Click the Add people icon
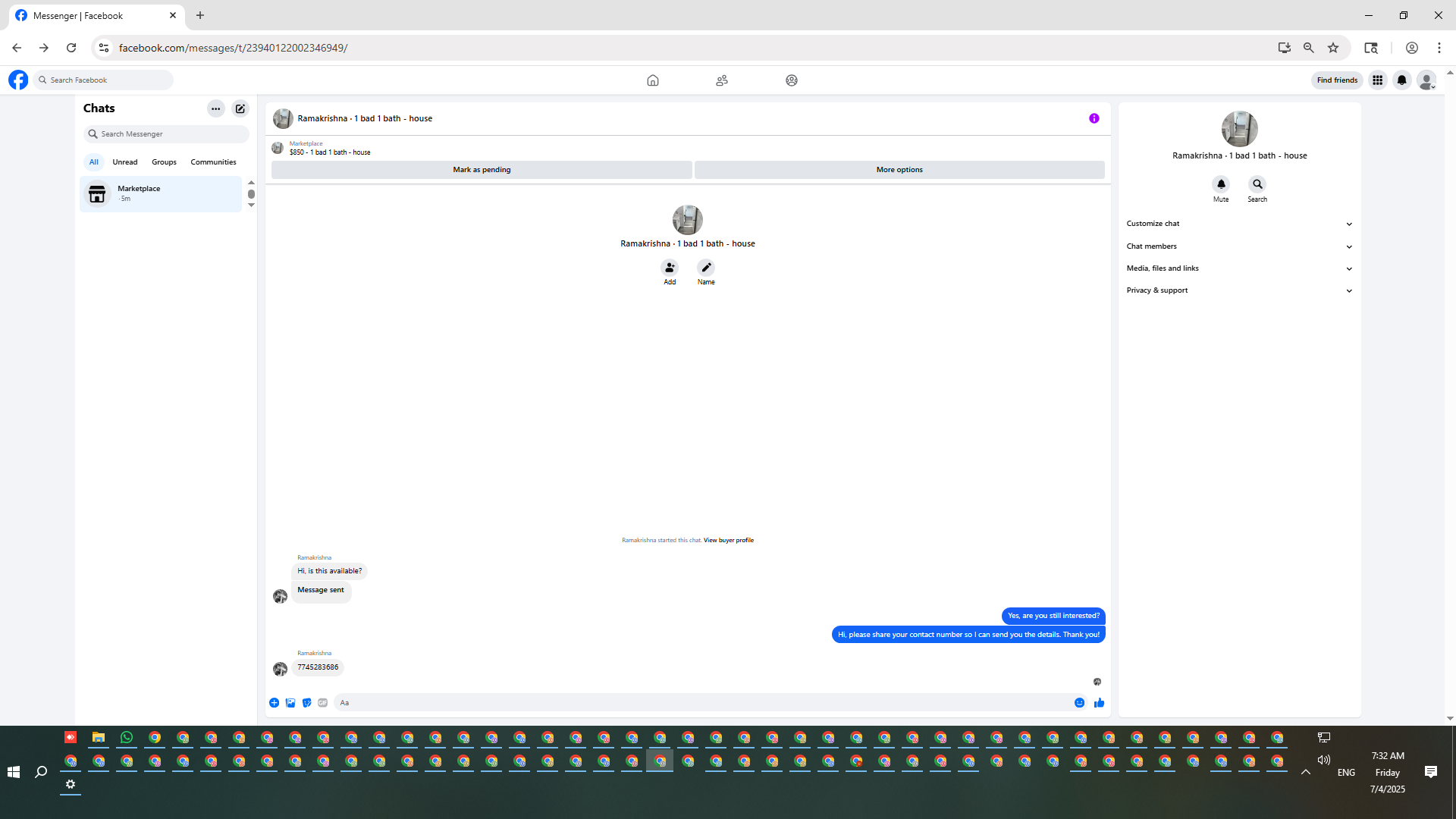Image resolution: width=1456 pixels, height=819 pixels. (x=670, y=268)
